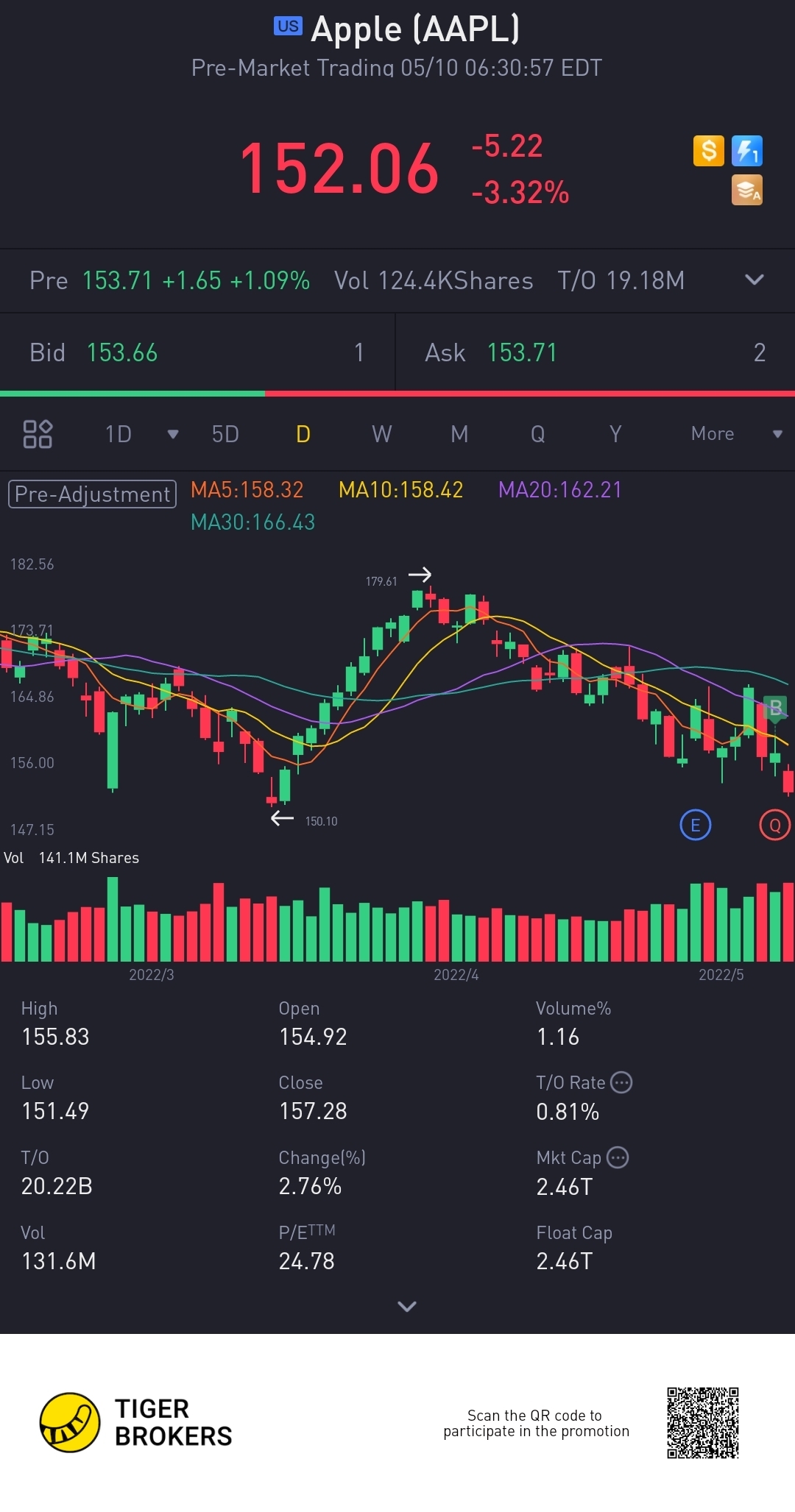The image size is (795, 1512).
Task: Open the 1D interval dropdown arrow
Action: coord(173,434)
